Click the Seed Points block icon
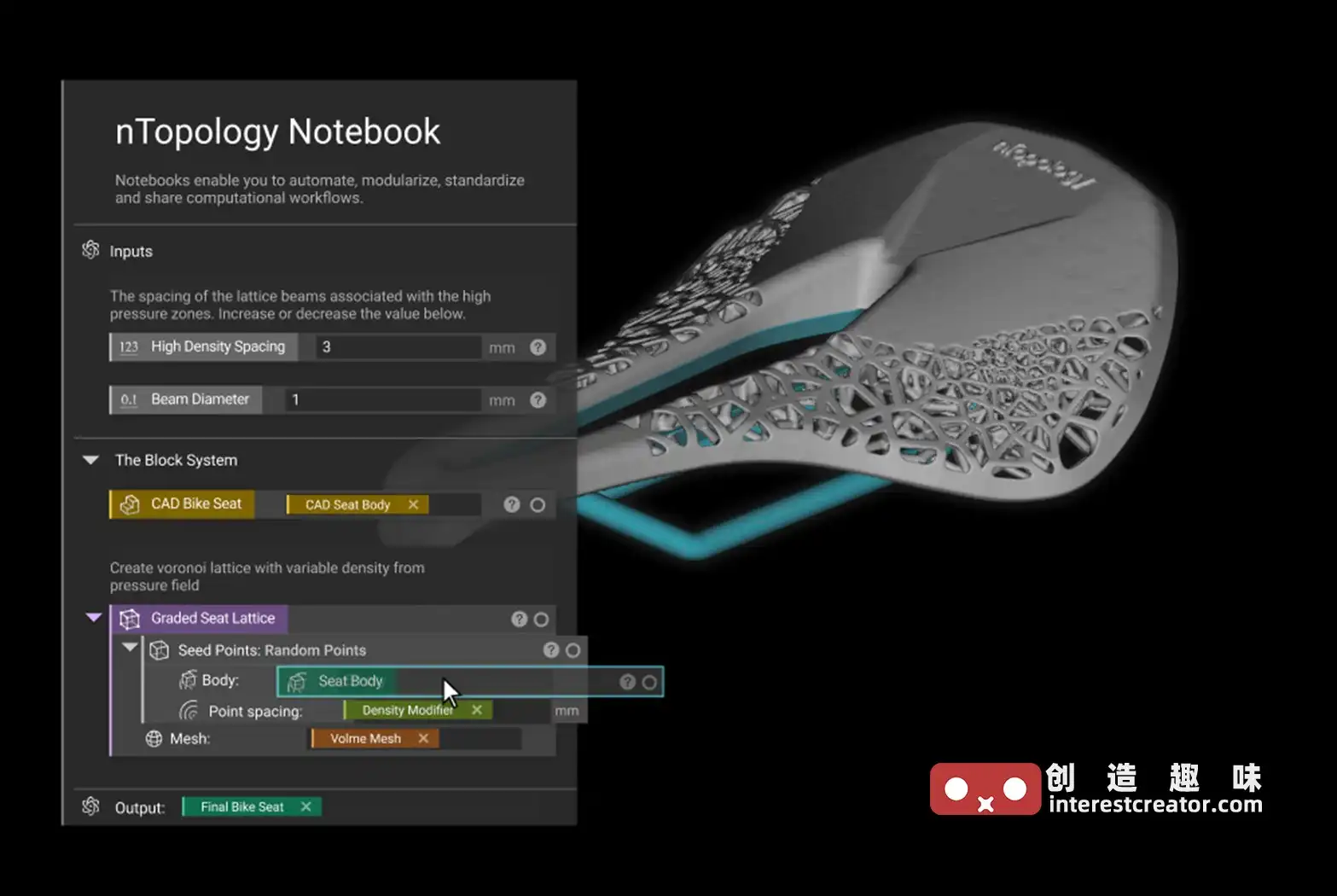This screenshot has width=1337, height=896. point(159,650)
